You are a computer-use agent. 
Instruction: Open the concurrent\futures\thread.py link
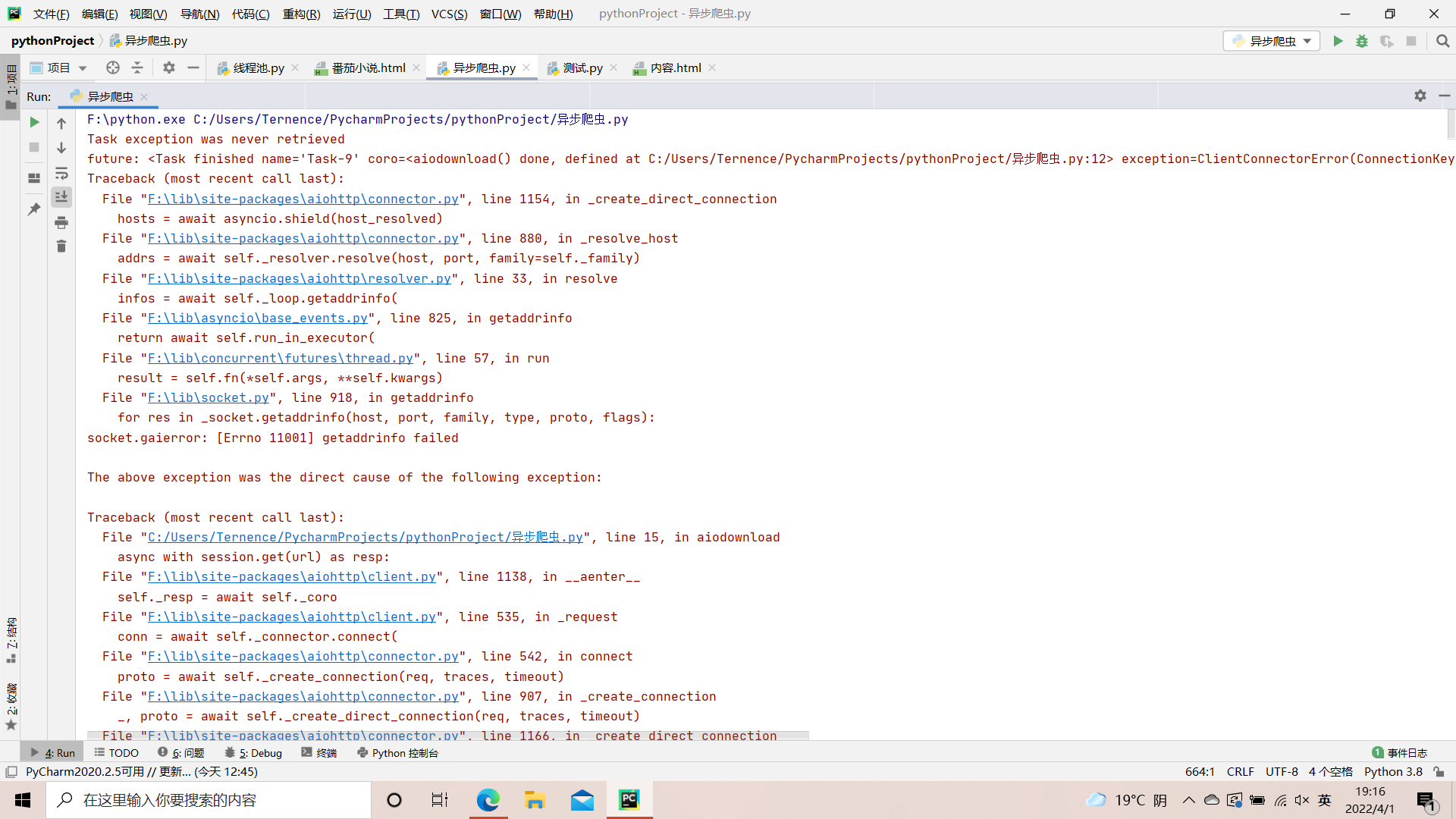(281, 358)
